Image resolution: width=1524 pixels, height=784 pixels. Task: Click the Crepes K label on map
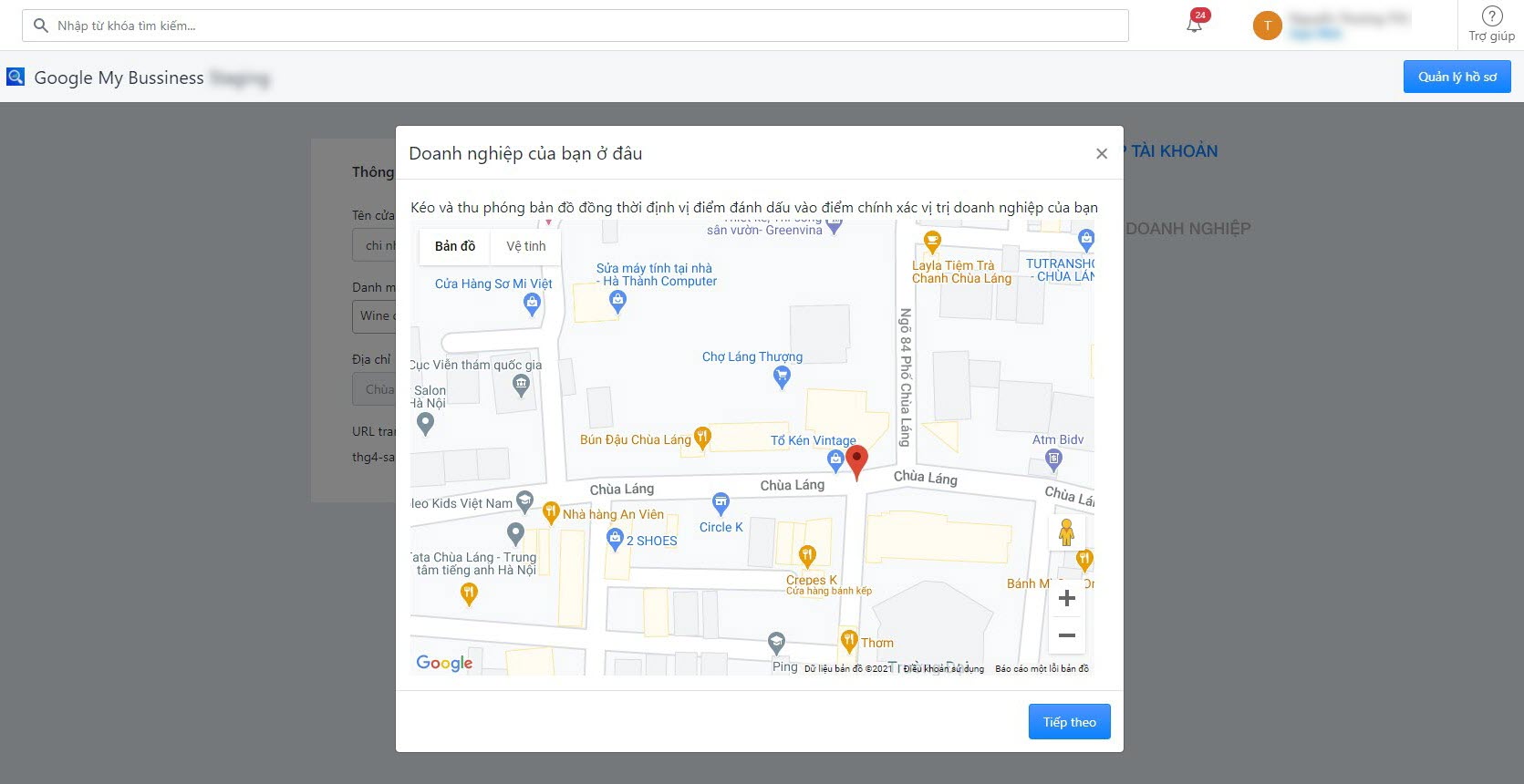click(812, 581)
